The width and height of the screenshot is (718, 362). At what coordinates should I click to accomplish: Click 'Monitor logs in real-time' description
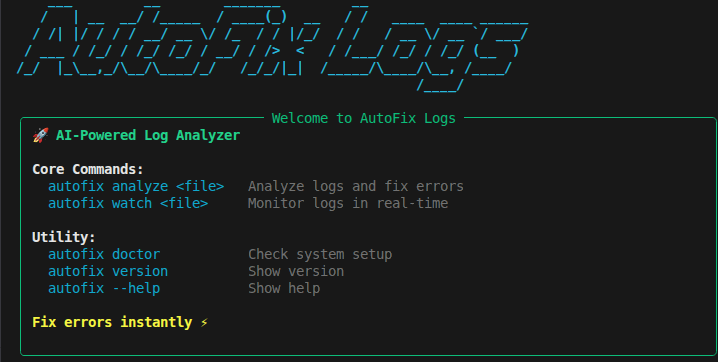click(348, 203)
